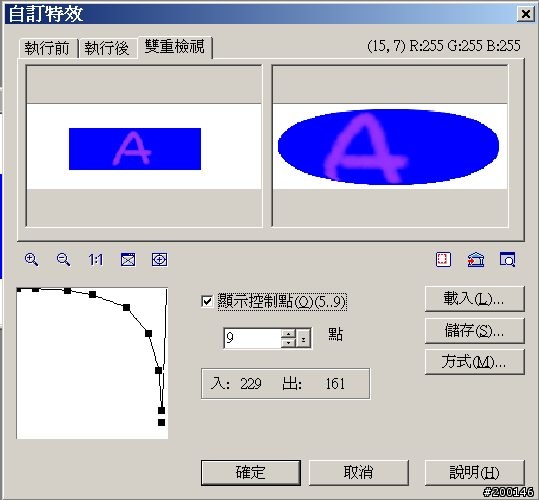Viewport: 539px width, 500px height.
Task: Switch to the 執行後 tab
Action: [x=107, y=48]
